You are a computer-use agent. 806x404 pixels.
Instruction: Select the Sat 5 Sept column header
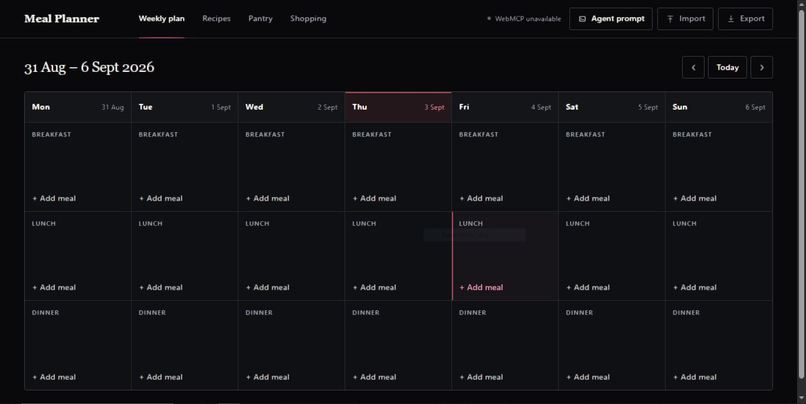[x=612, y=107]
